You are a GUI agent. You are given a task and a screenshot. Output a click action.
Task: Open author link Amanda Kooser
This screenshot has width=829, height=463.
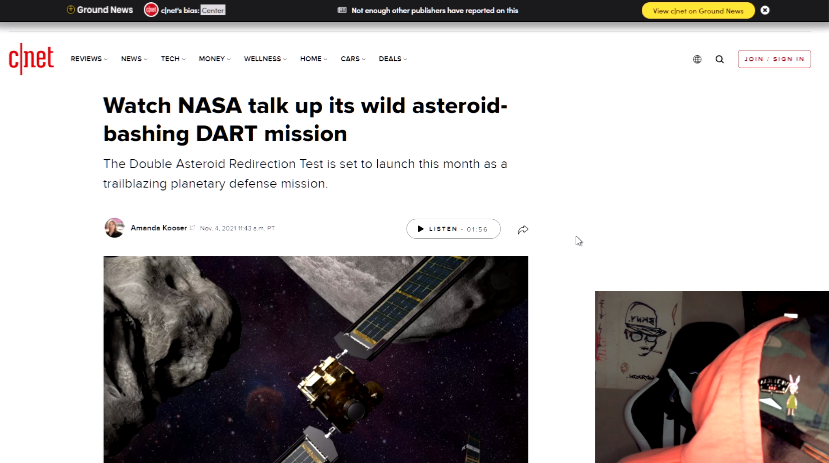pyautogui.click(x=158, y=228)
